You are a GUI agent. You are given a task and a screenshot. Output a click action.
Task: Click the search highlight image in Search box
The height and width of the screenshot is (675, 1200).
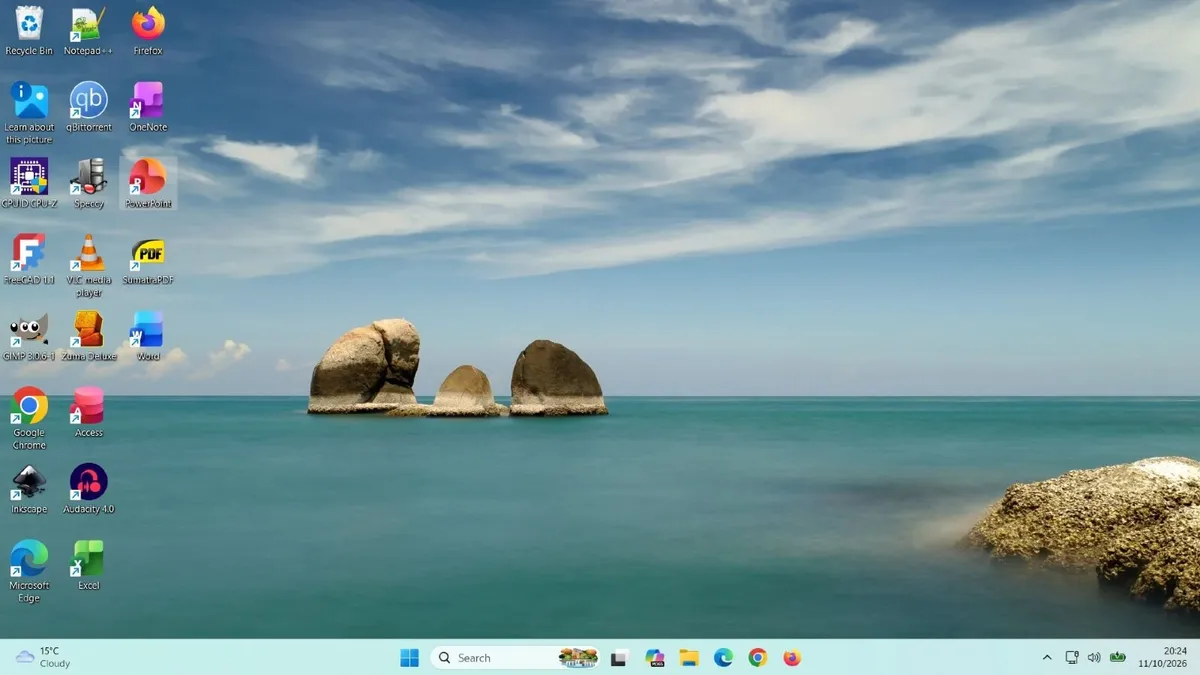point(578,657)
